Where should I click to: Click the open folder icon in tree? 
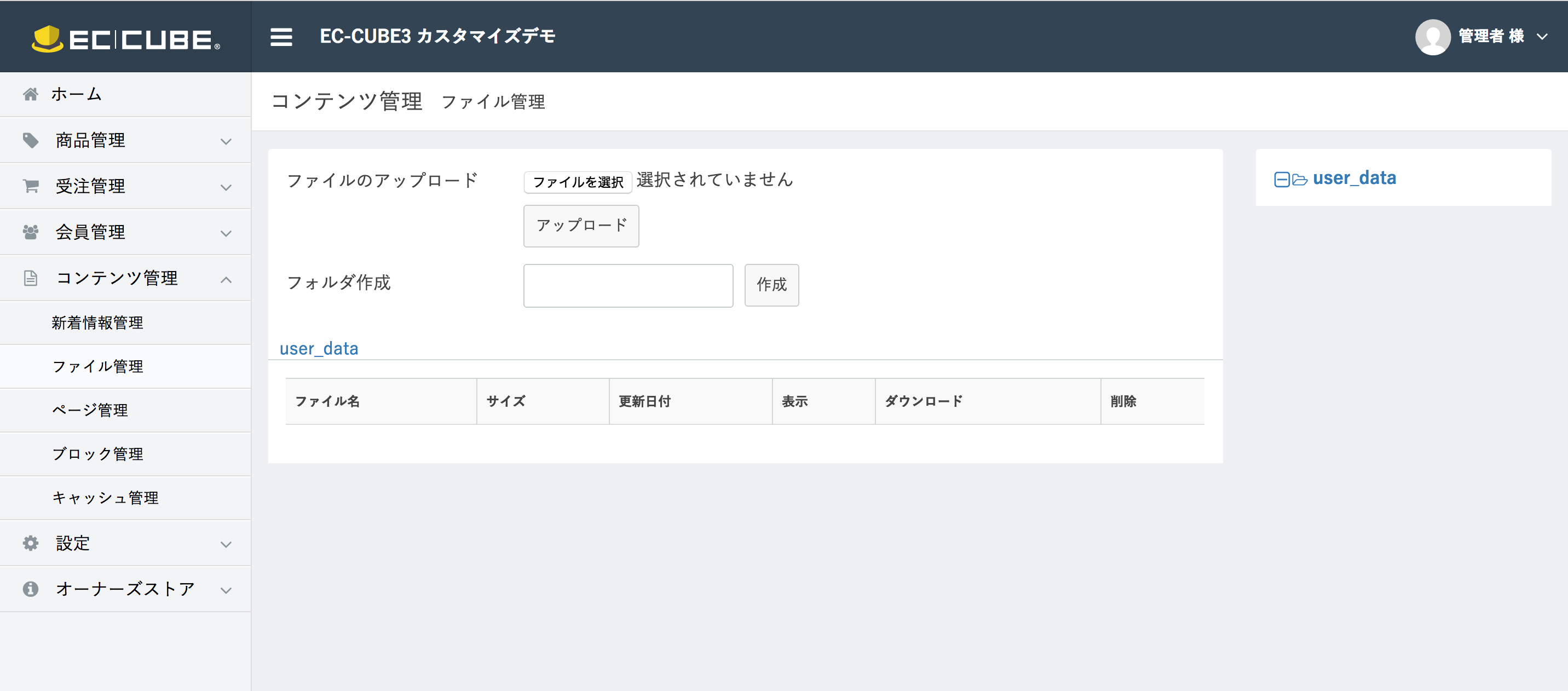pyautogui.click(x=1300, y=180)
